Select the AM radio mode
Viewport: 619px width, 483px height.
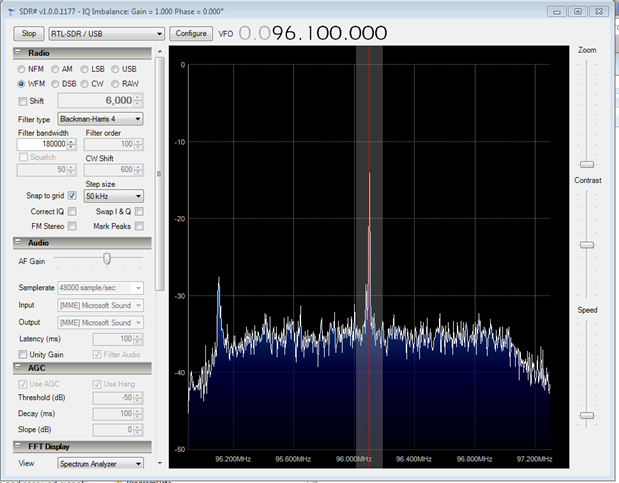[x=56, y=69]
